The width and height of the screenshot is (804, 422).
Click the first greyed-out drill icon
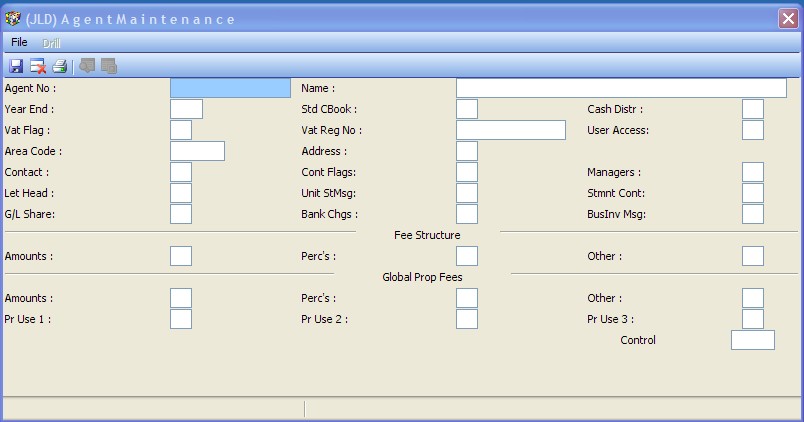point(88,66)
